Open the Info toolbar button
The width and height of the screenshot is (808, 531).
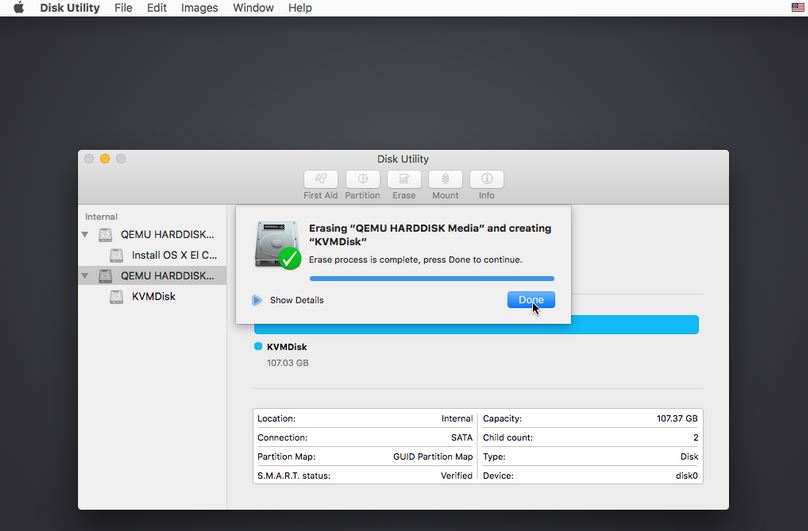[486, 179]
